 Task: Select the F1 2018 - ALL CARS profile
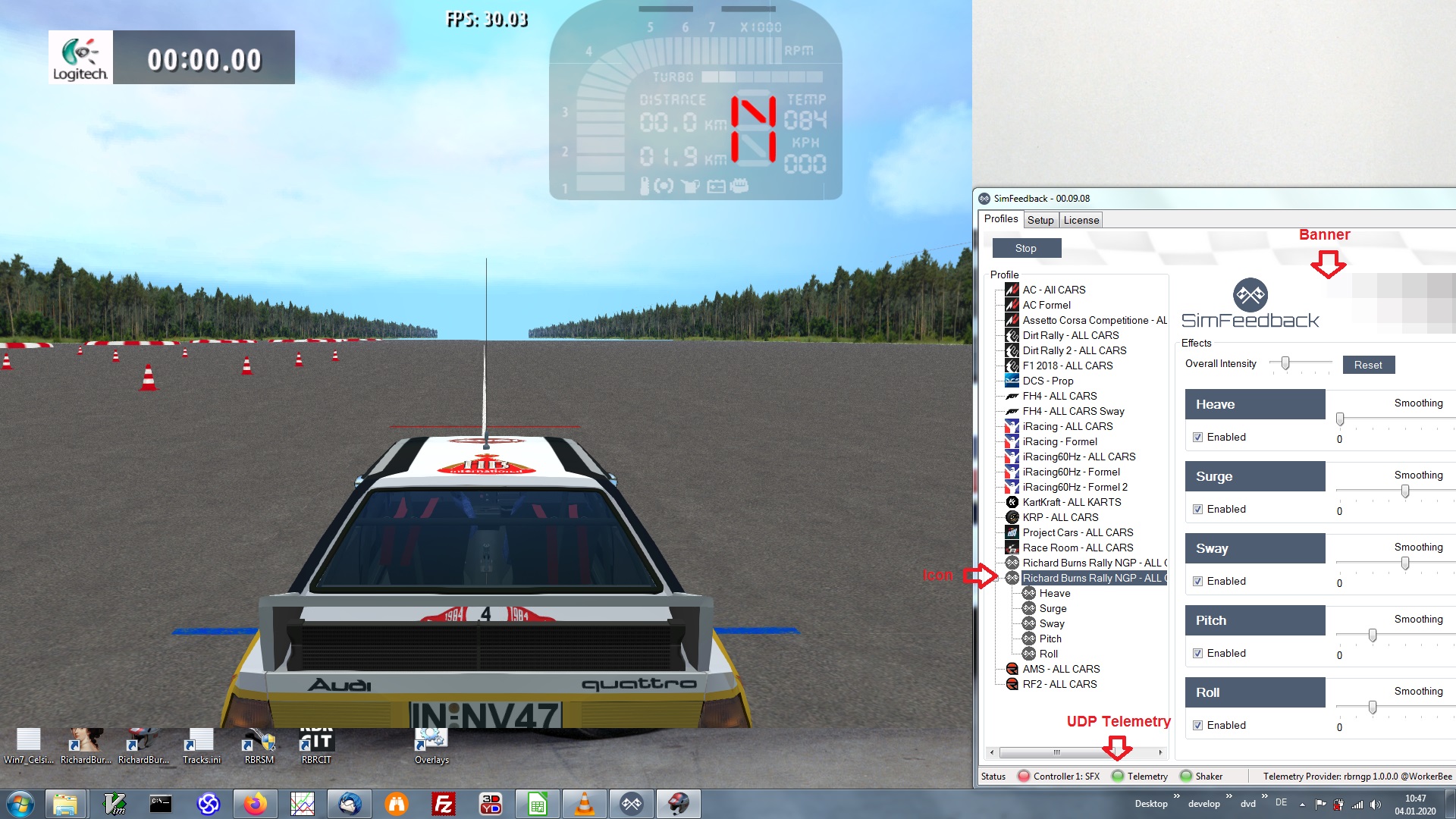[1068, 366]
